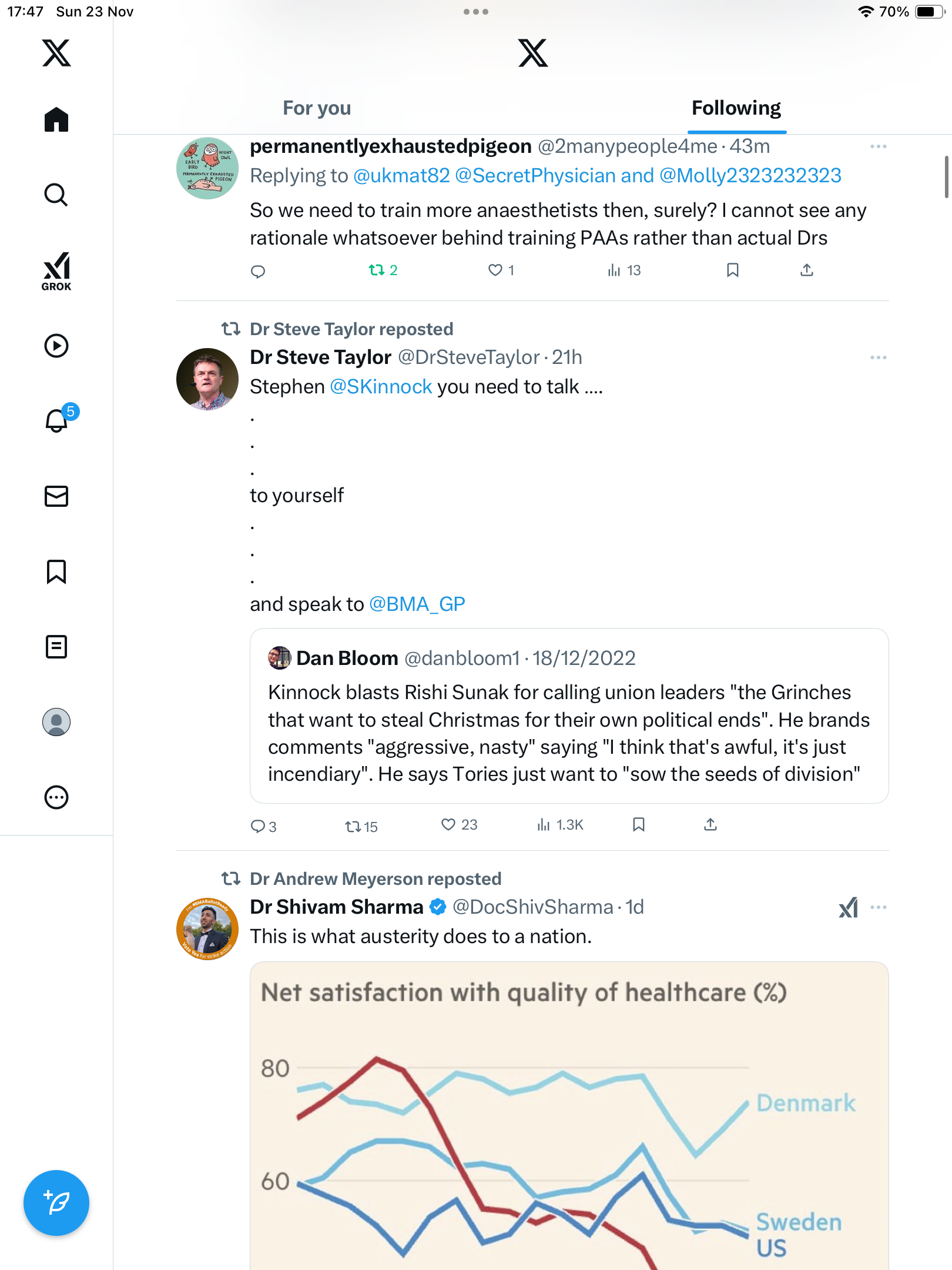Open Messages envelope icon

click(56, 496)
